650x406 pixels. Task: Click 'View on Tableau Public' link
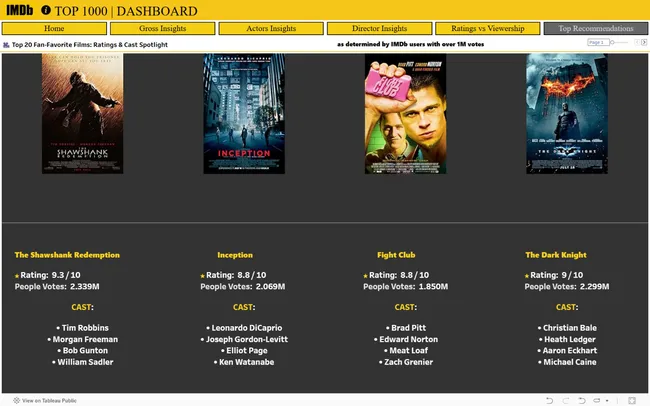[x=49, y=401]
